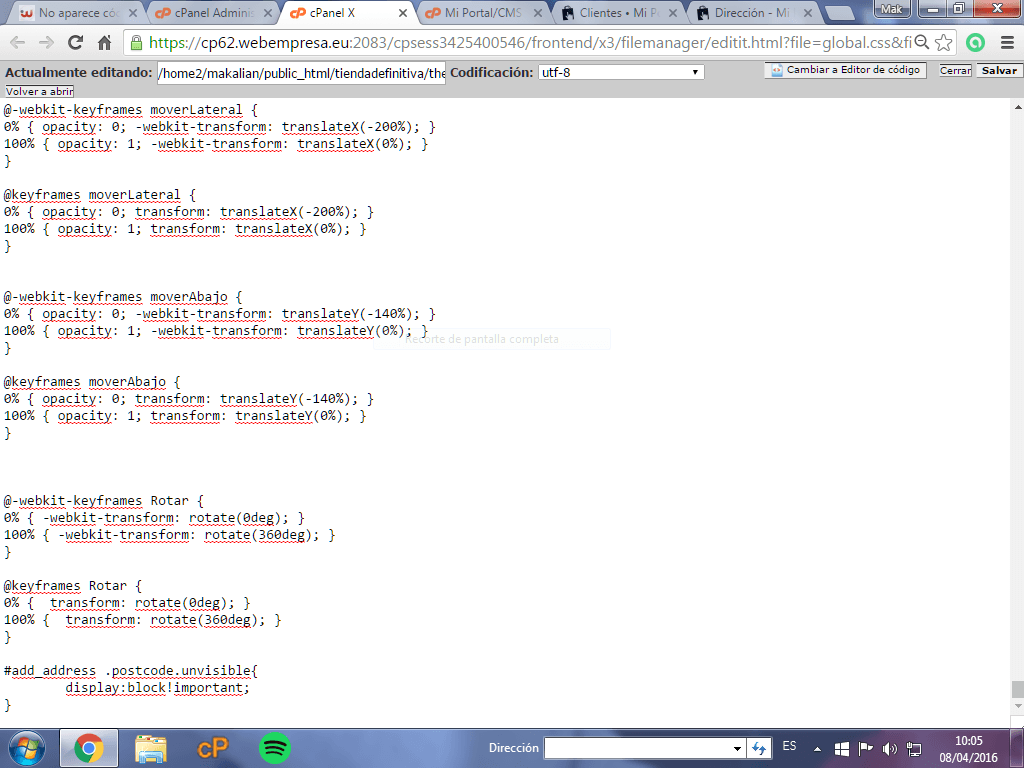Click the taskbar Dirección input field
Image resolution: width=1024 pixels, height=768 pixels.
pyautogui.click(x=638, y=748)
